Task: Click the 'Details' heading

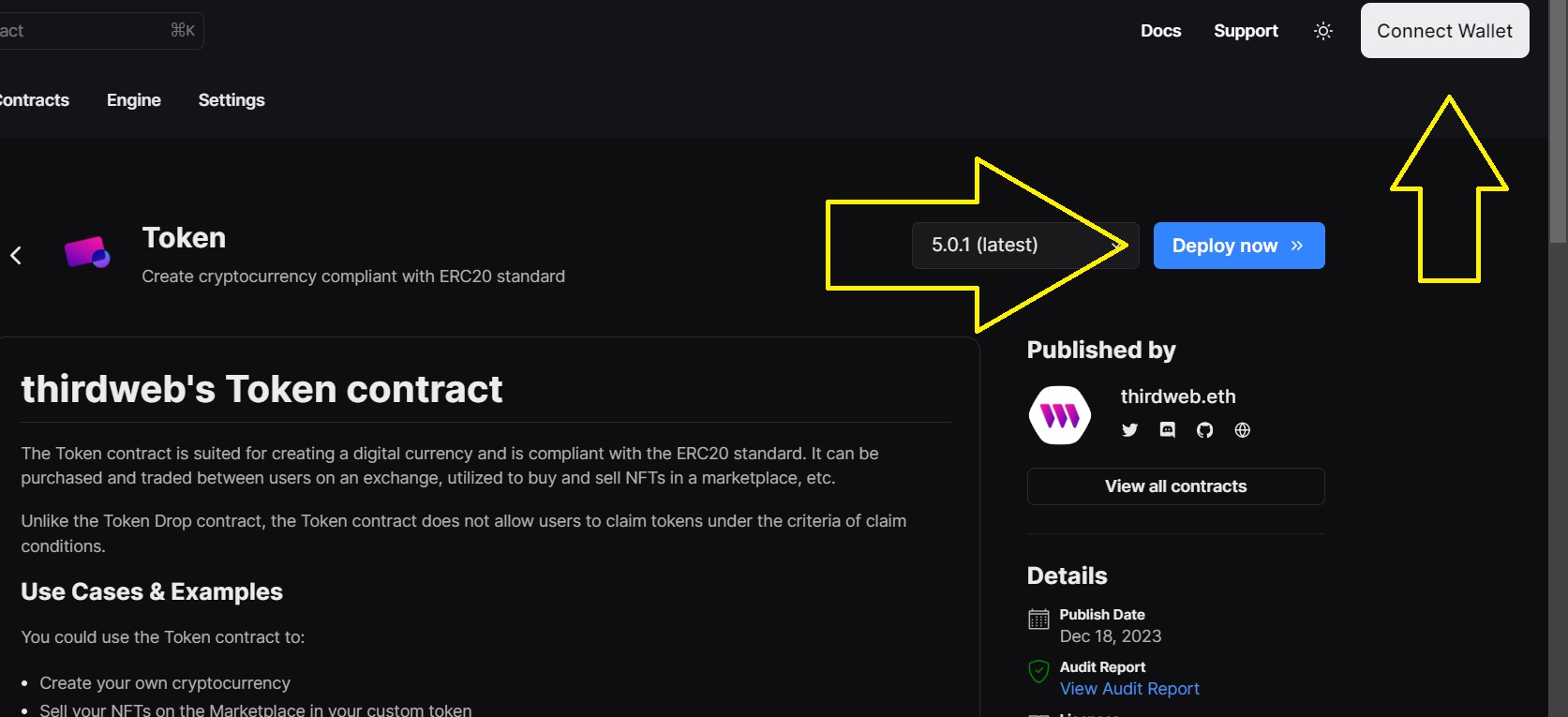Action: tap(1067, 576)
